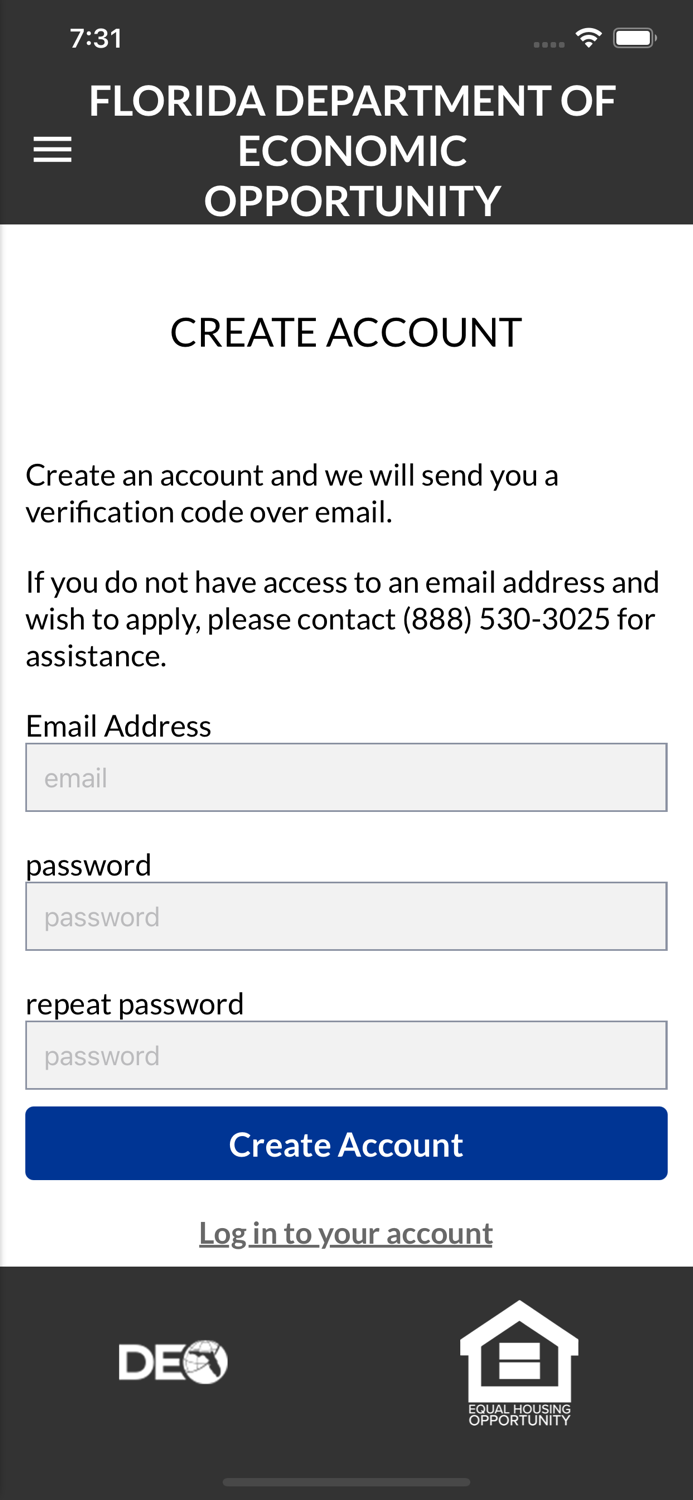This screenshot has width=693, height=1500.
Task: Tap the CREATE ACCOUNT page heading
Action: pyautogui.click(x=346, y=332)
